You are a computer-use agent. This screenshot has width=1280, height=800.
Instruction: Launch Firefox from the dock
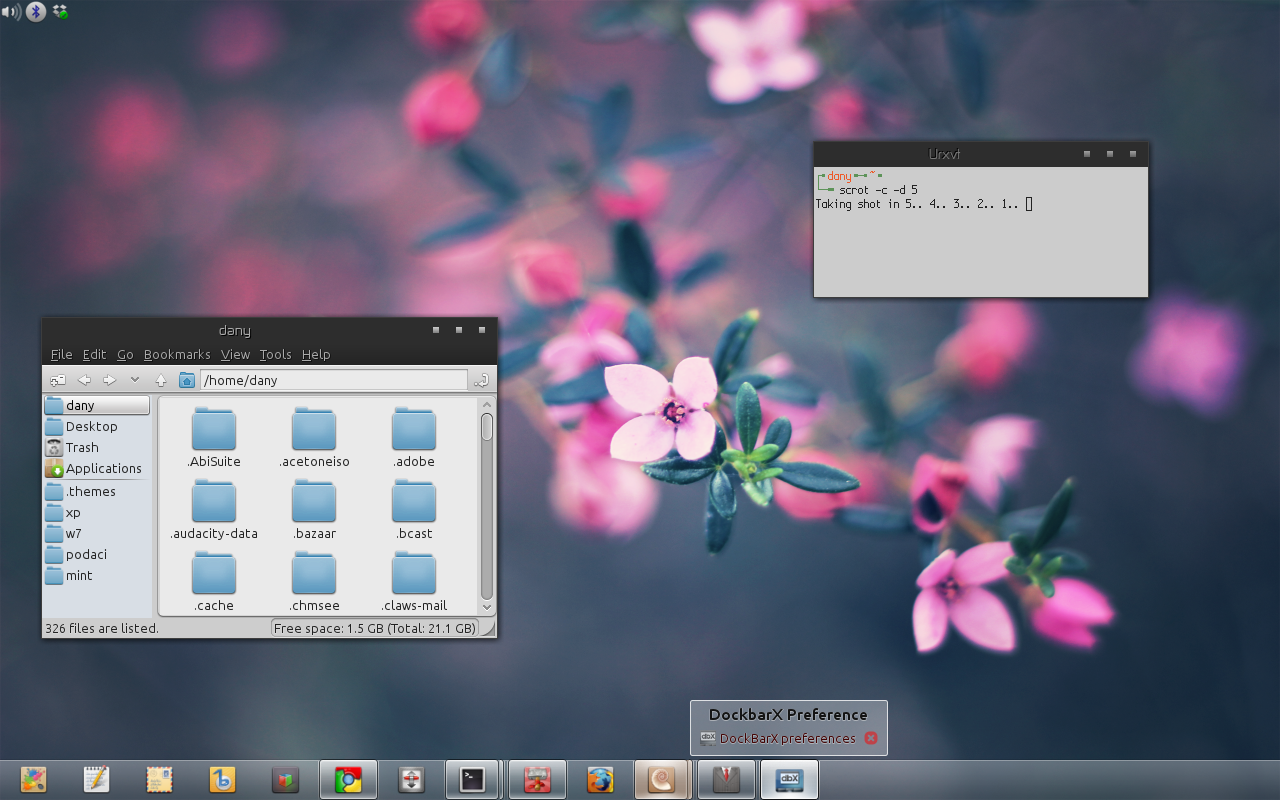pyautogui.click(x=600, y=780)
